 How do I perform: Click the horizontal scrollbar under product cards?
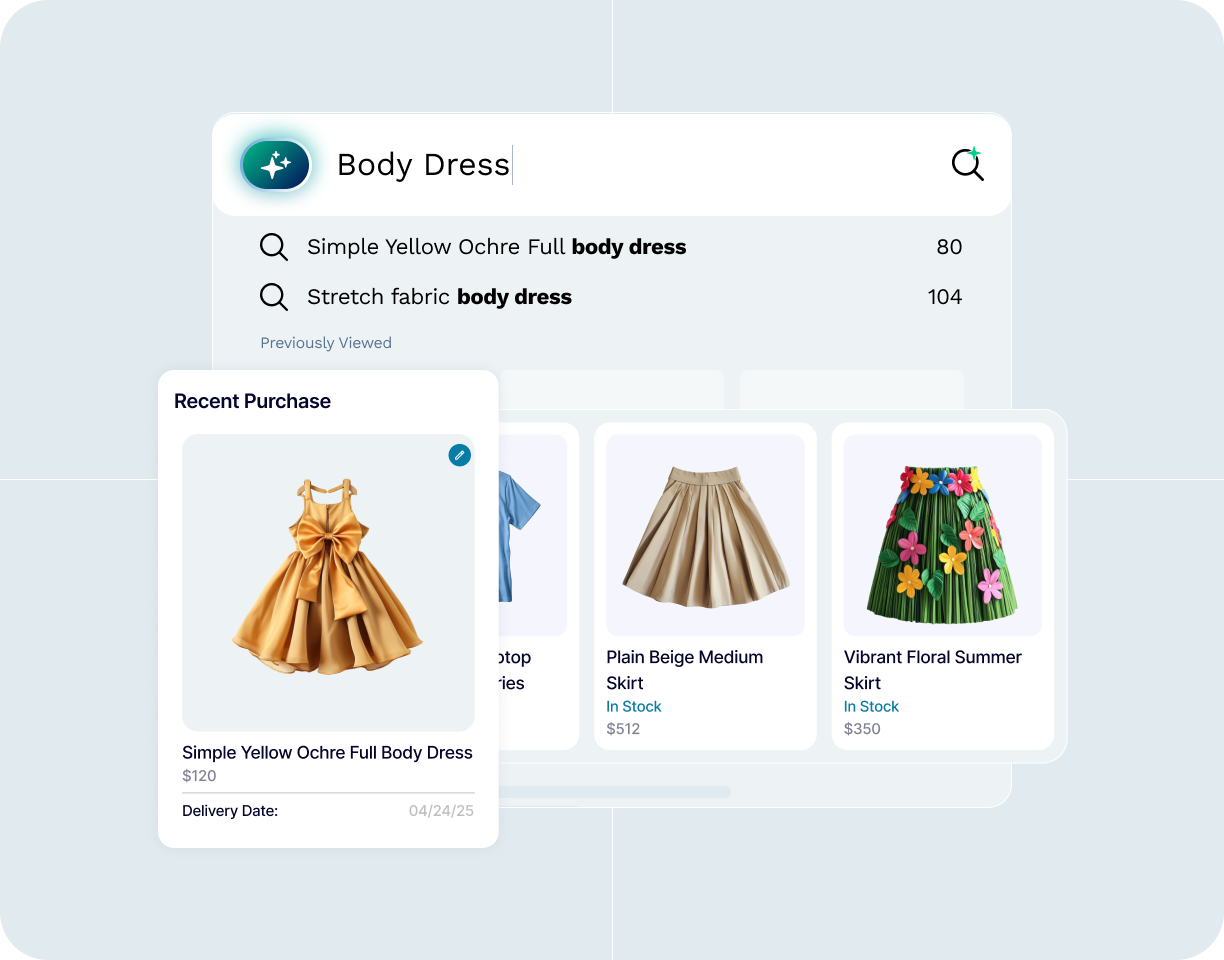click(614, 792)
